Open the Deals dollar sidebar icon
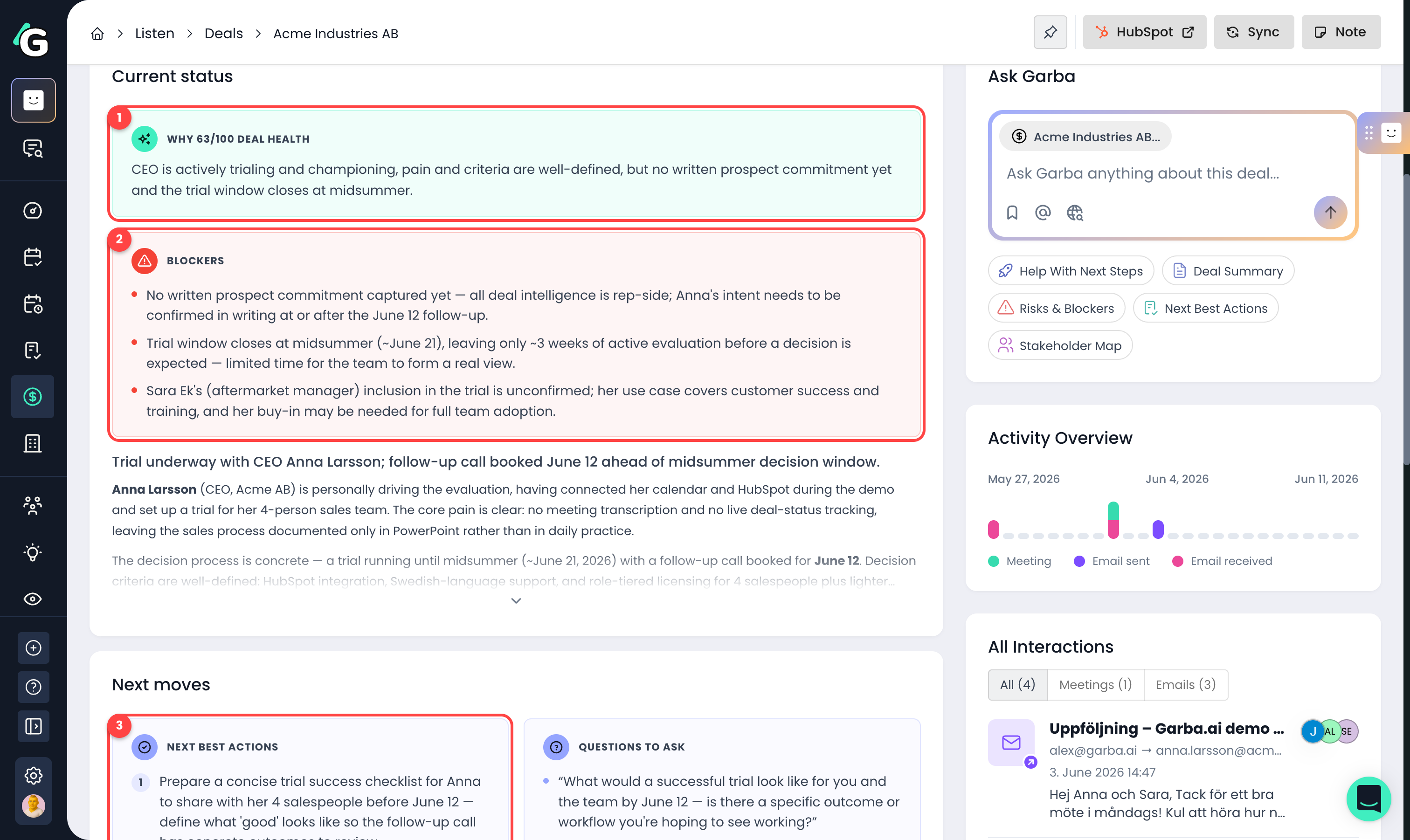The image size is (1410, 840). point(33,397)
